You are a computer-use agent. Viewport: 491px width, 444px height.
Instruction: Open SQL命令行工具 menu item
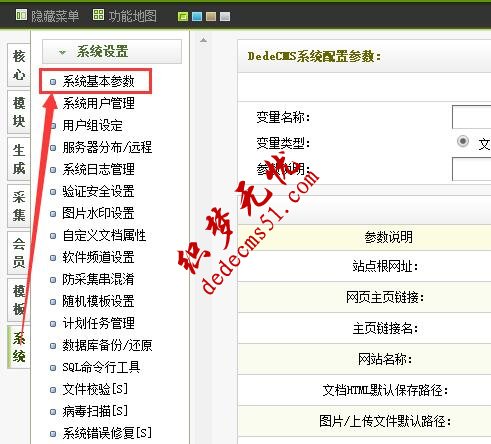click(101, 367)
